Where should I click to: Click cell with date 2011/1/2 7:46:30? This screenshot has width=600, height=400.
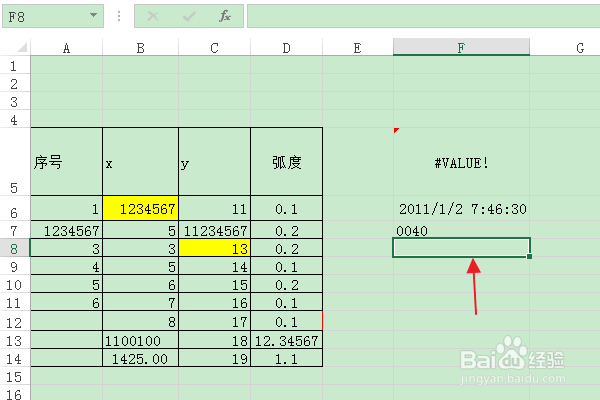(x=461, y=209)
